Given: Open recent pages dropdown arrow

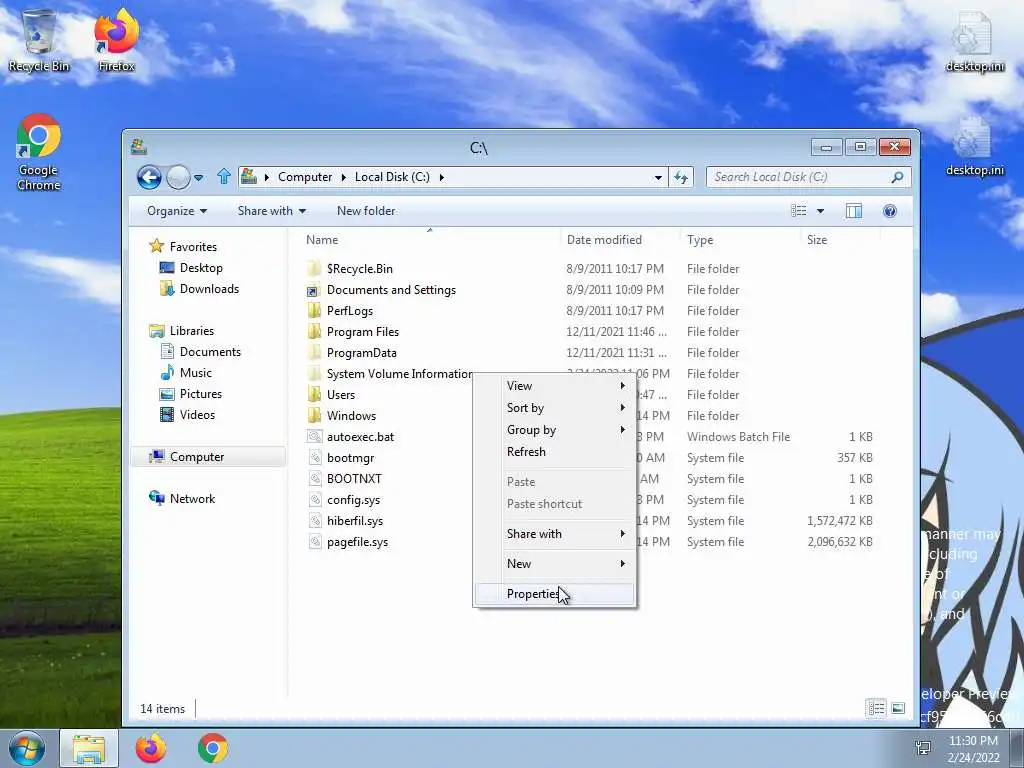Looking at the screenshot, I should [199, 178].
